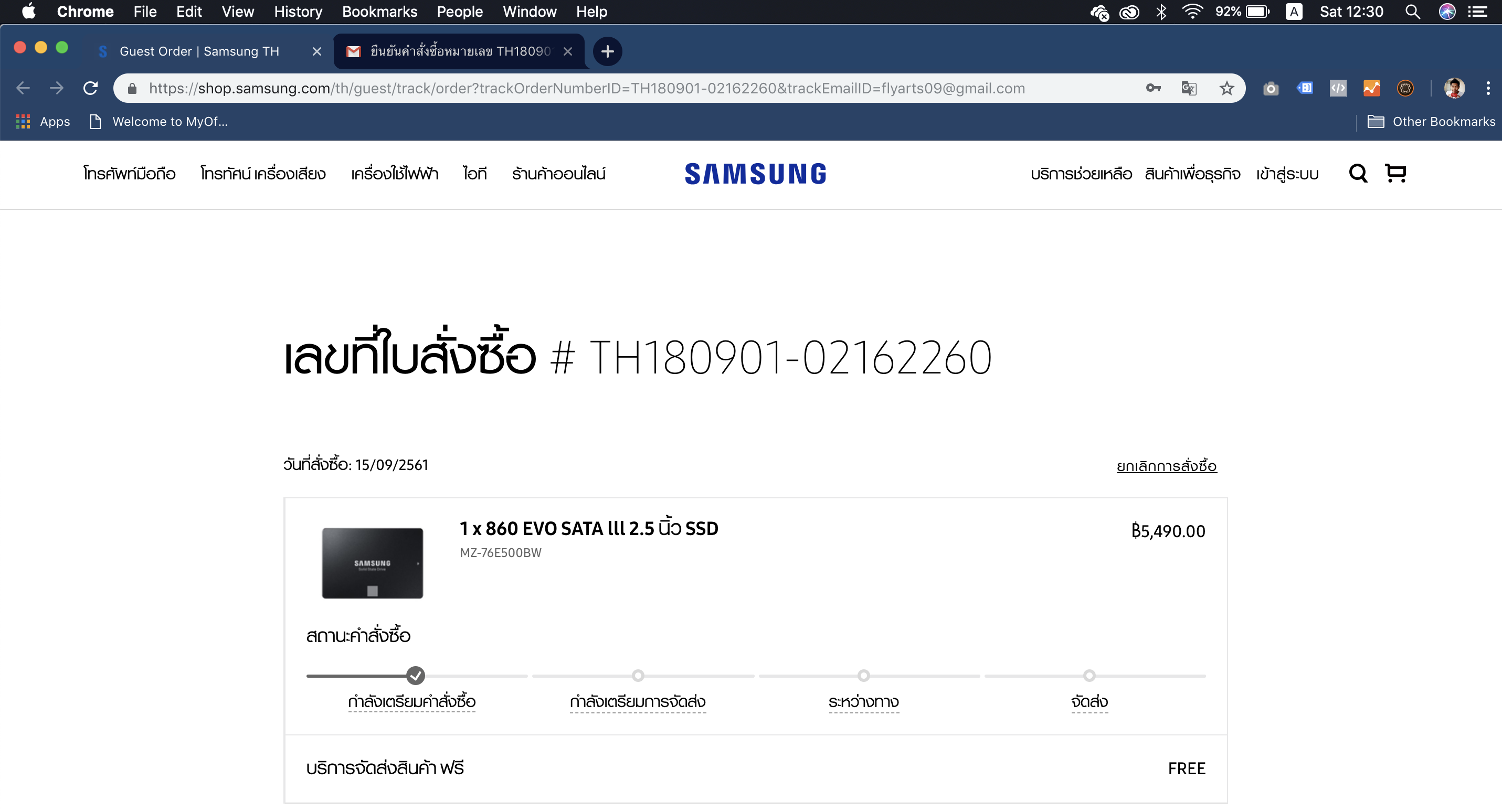
Task: Open the History menu
Action: point(298,12)
